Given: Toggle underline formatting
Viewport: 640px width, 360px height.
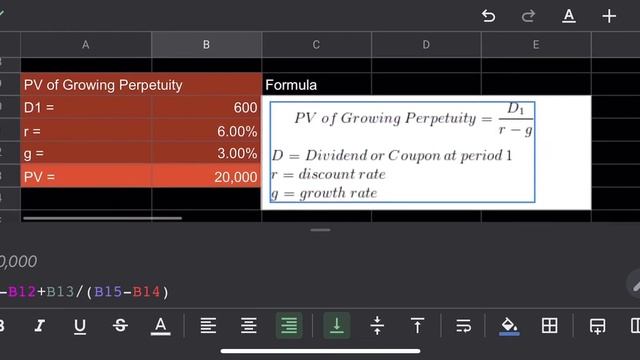Looking at the screenshot, I should click(80, 326).
